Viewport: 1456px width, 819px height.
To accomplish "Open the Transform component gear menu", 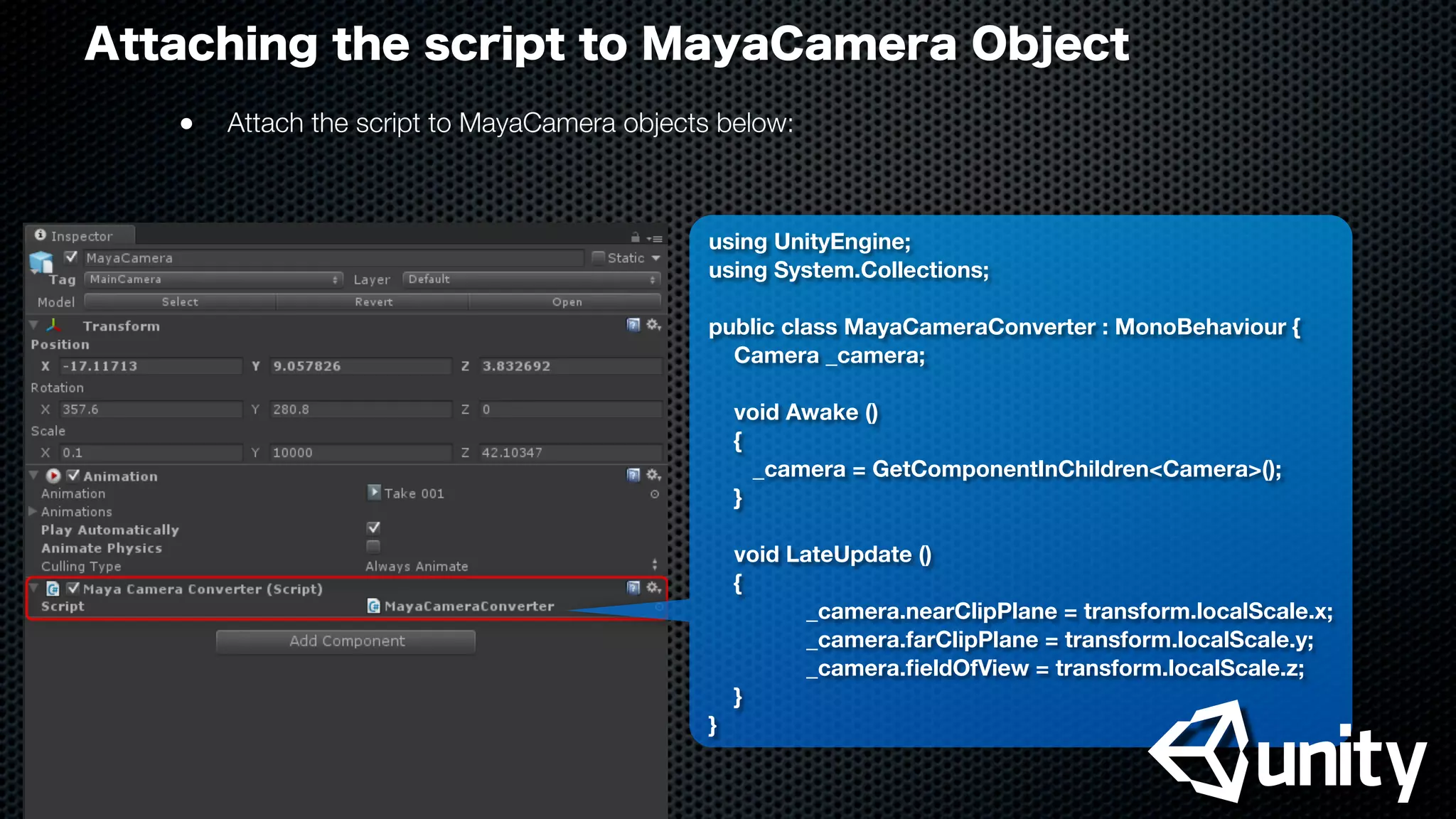I will (x=654, y=325).
